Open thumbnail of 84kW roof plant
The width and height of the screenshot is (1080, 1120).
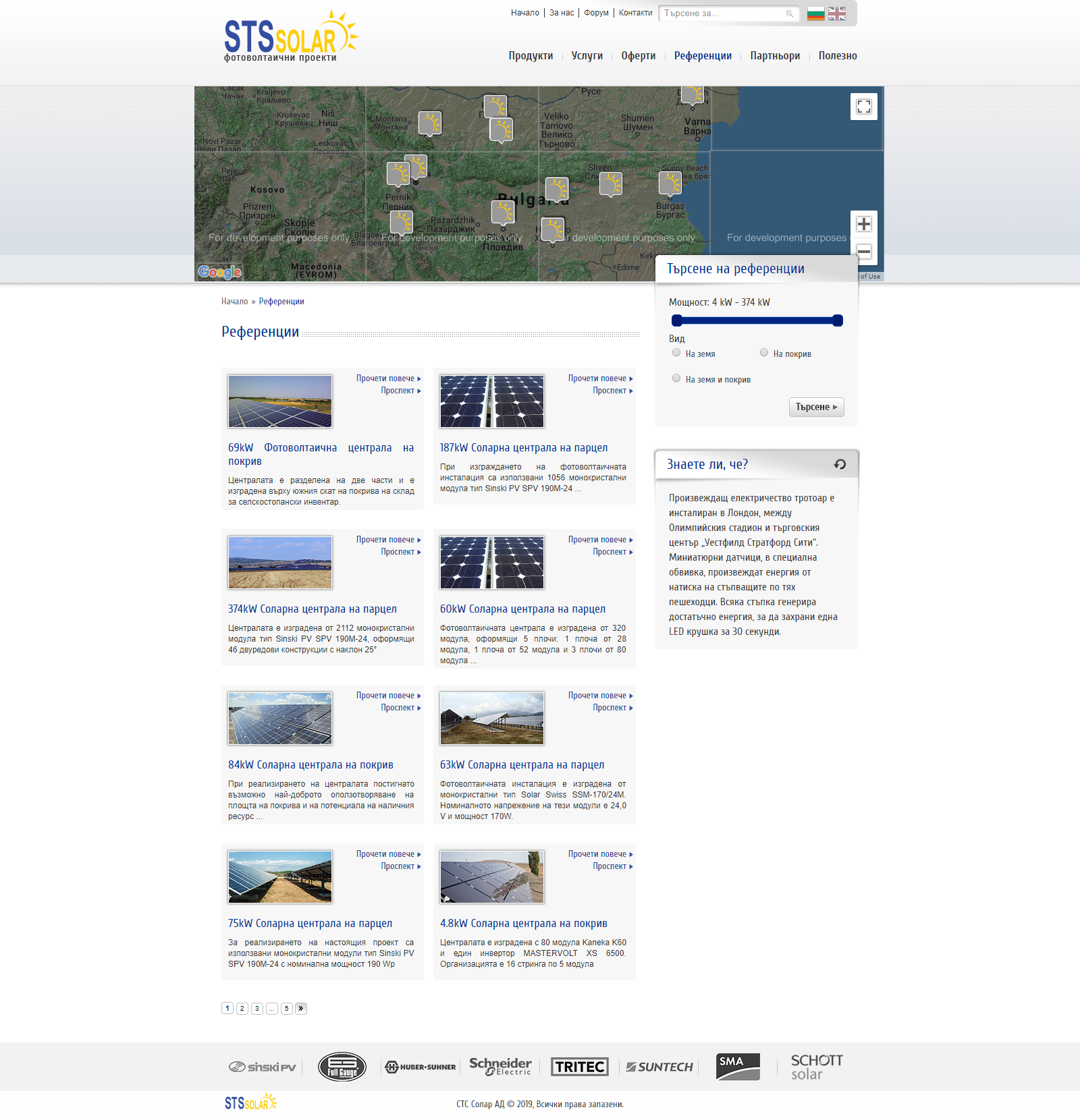coord(280,719)
